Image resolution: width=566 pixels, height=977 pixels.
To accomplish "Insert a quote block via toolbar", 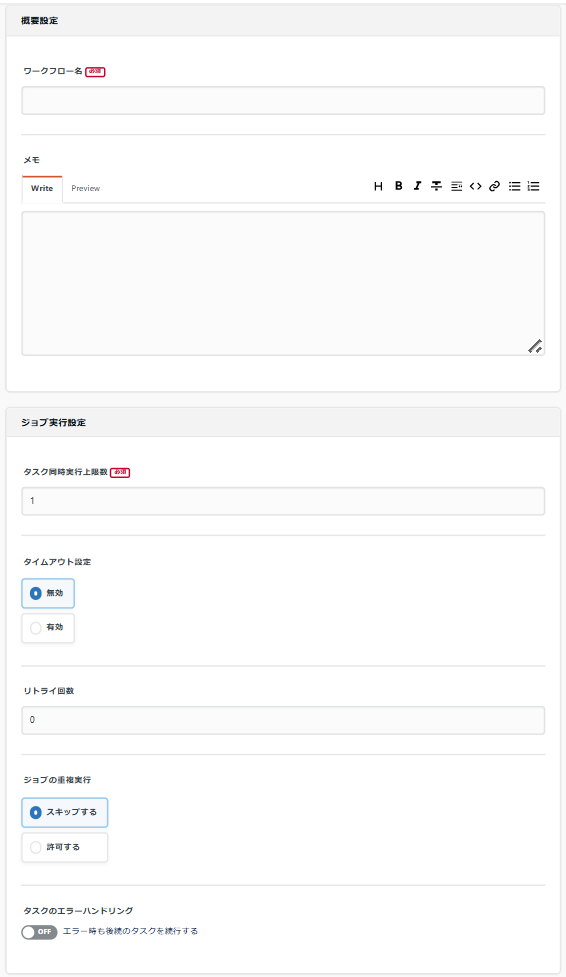I will (x=456, y=186).
